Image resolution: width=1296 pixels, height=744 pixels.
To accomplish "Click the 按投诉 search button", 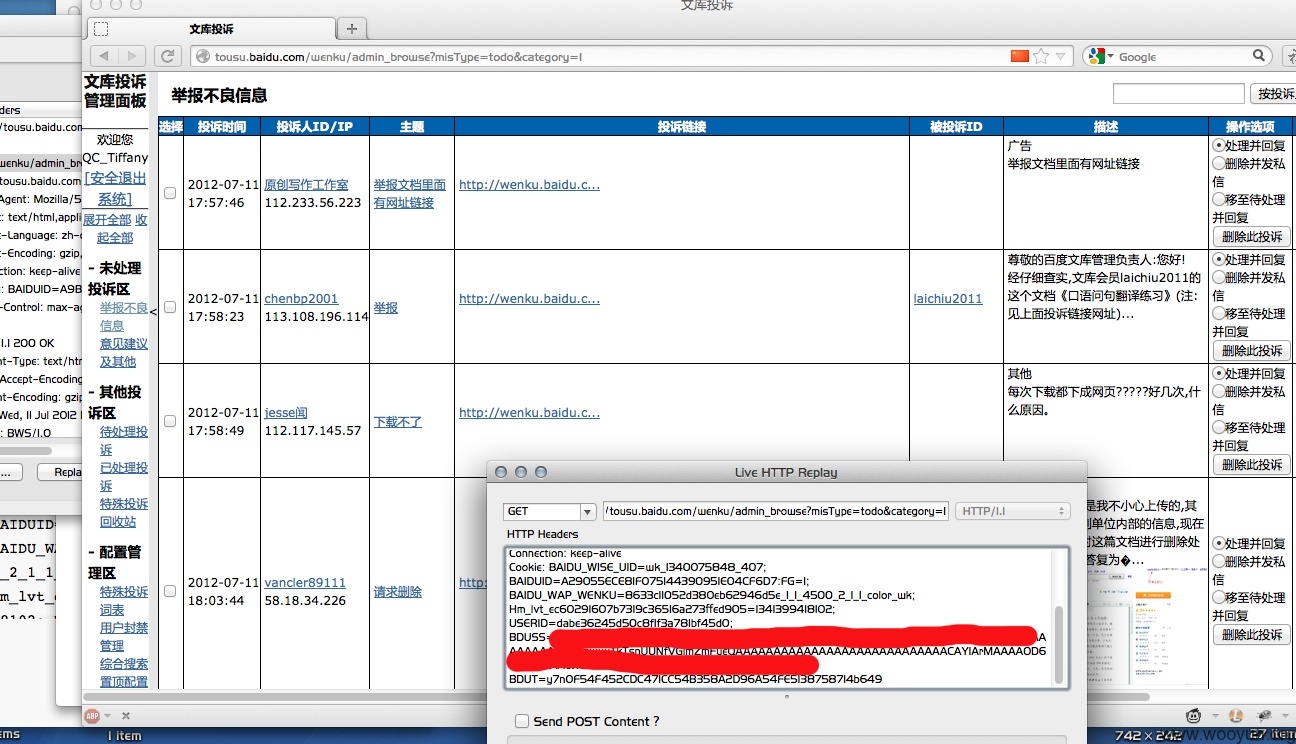I will (x=1273, y=93).
